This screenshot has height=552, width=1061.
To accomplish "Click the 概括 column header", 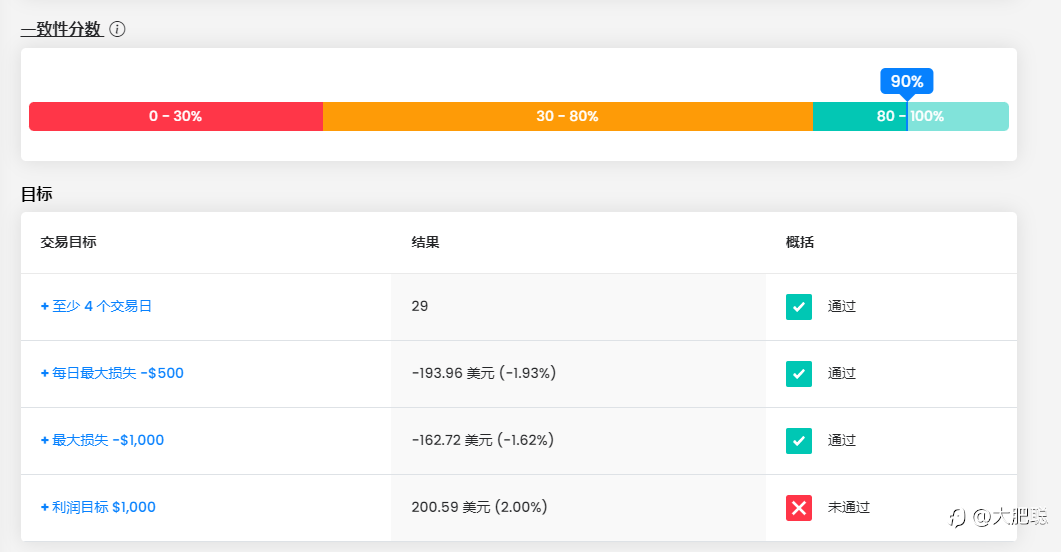I will coord(800,242).
